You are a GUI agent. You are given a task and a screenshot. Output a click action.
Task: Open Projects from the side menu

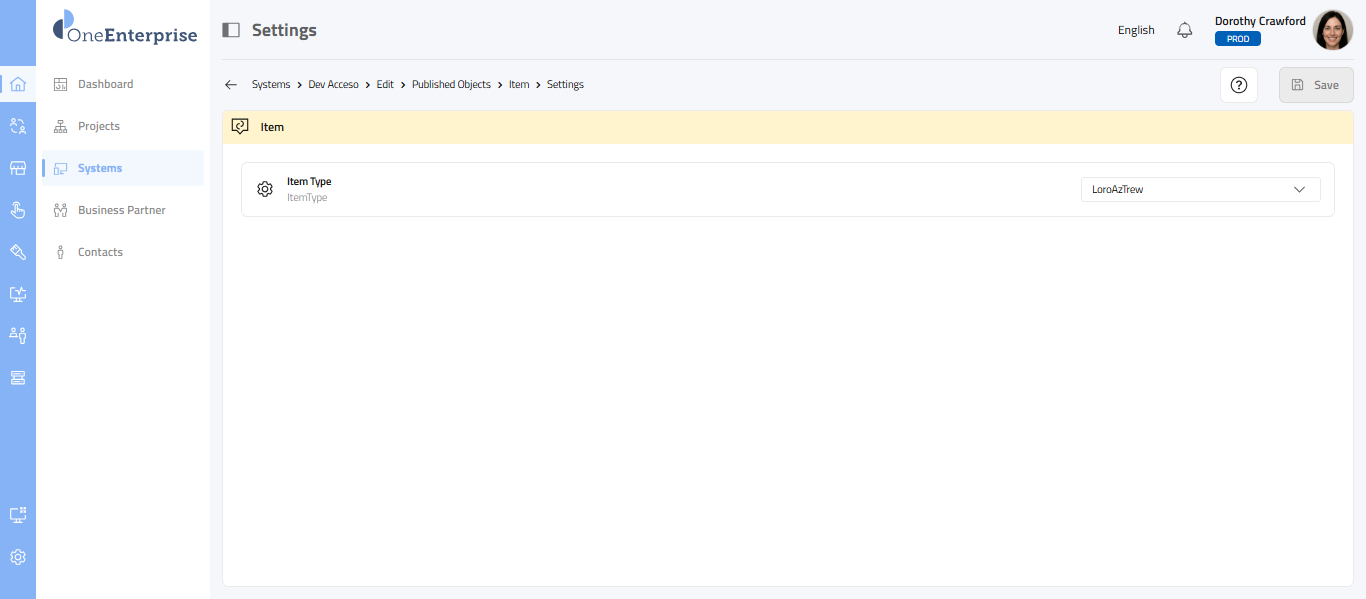coord(98,126)
